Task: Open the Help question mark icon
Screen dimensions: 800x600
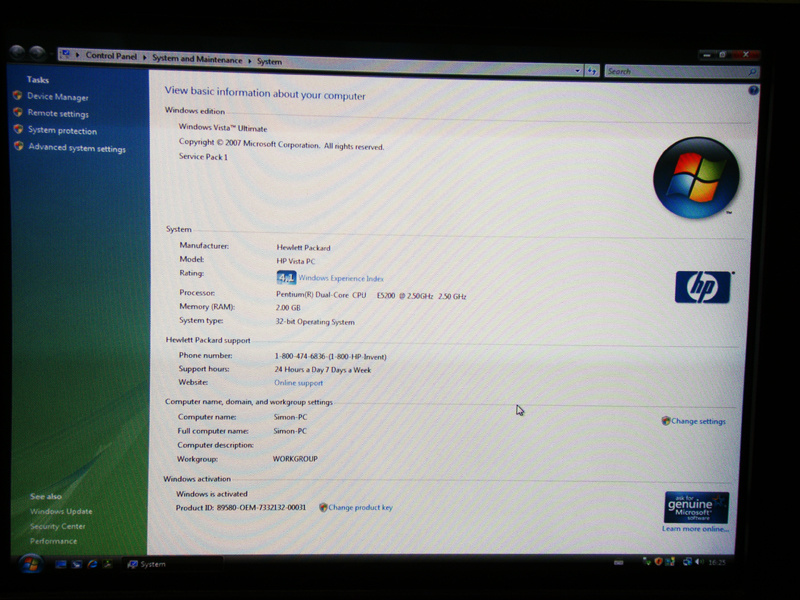Action: coord(753,90)
